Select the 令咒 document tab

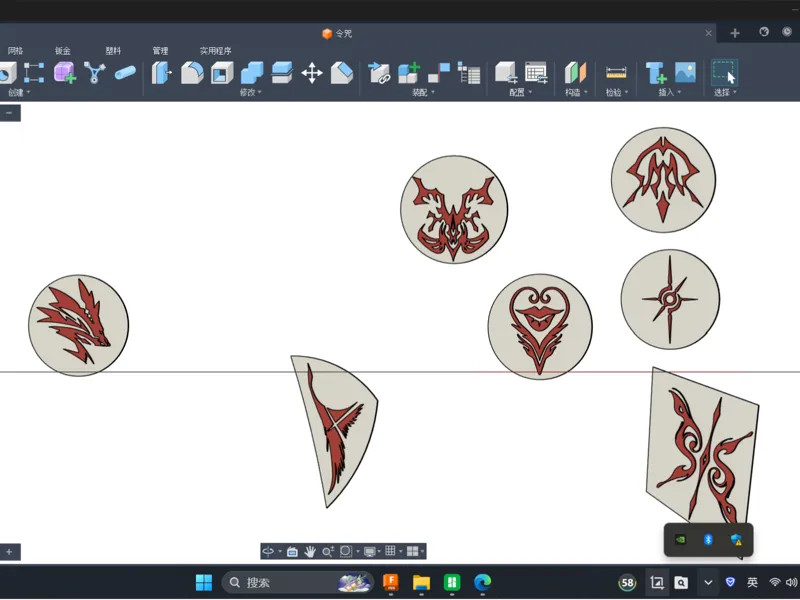coord(337,34)
